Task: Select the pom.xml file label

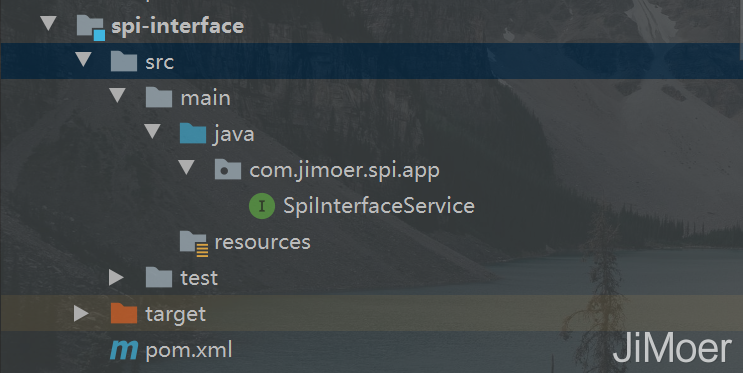Action: pos(189,351)
